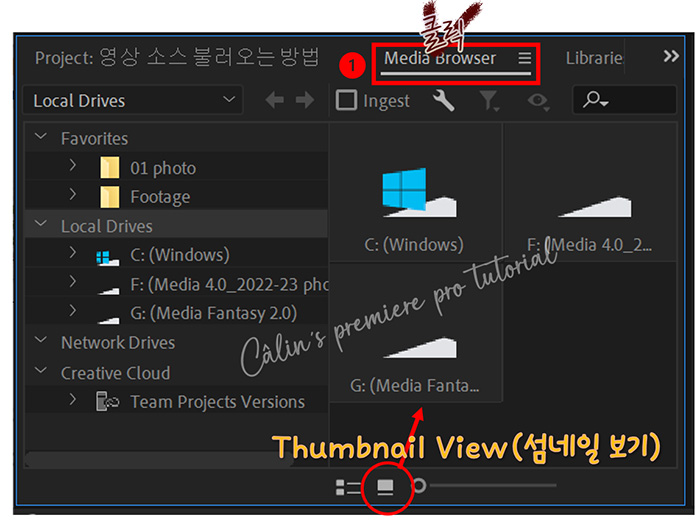Select Local Drives tree heading
Image resolution: width=700 pixels, height=521 pixels.
[x=107, y=226]
